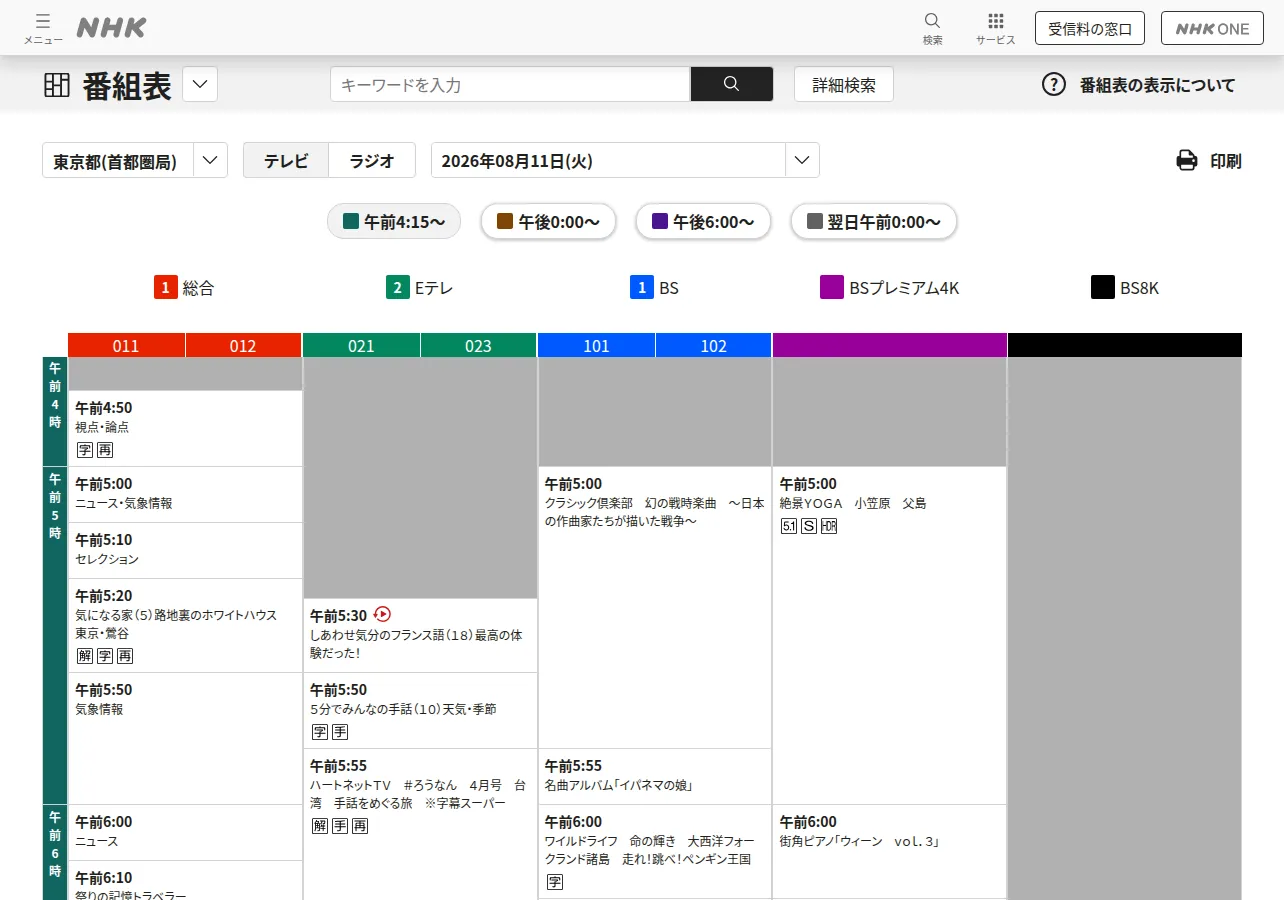The height and width of the screenshot is (900, 1284).
Task: Open the ニュース program at 午前6:00
Action: 185,832
